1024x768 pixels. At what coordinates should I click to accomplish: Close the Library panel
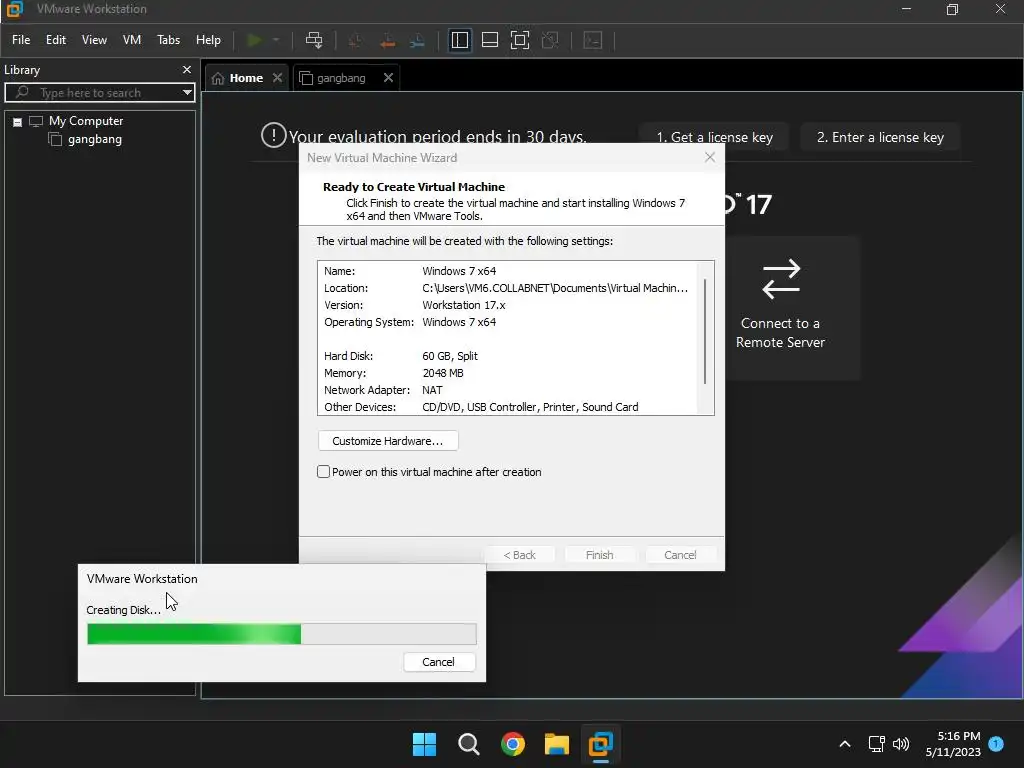[x=187, y=69]
